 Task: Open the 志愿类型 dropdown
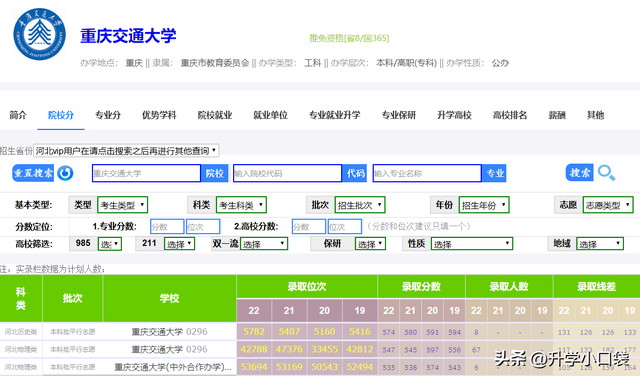pos(608,205)
